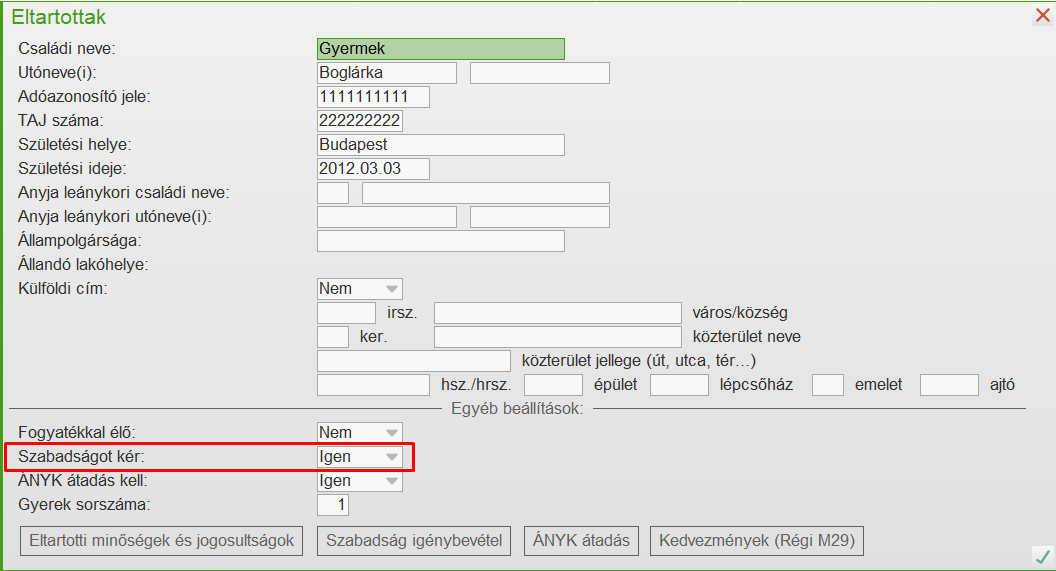Click the emelet field
This screenshot has height=571, width=1056.
point(828,385)
